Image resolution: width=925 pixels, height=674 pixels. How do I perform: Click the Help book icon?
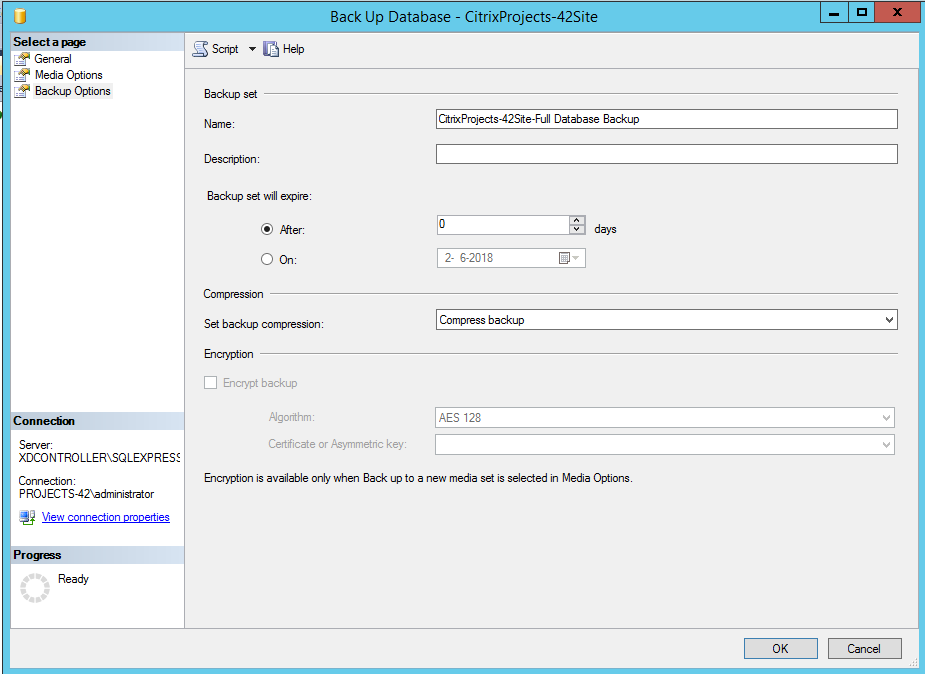pyautogui.click(x=271, y=49)
